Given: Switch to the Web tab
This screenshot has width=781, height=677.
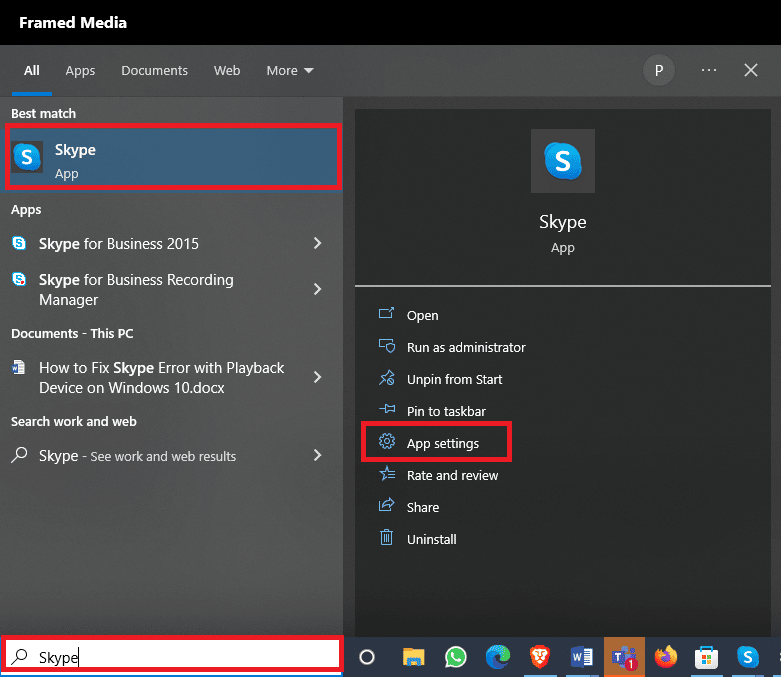Looking at the screenshot, I should (227, 71).
